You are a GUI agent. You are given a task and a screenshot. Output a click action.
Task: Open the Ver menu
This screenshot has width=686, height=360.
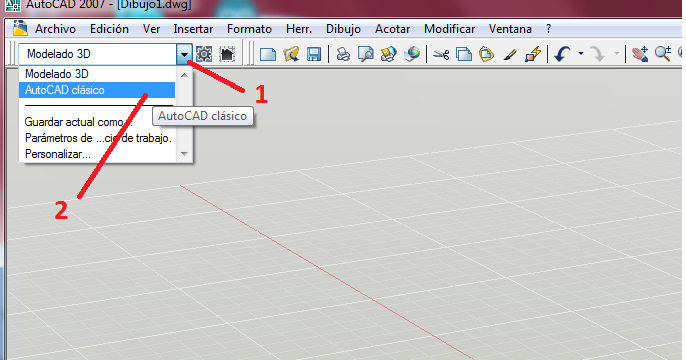pyautogui.click(x=151, y=29)
